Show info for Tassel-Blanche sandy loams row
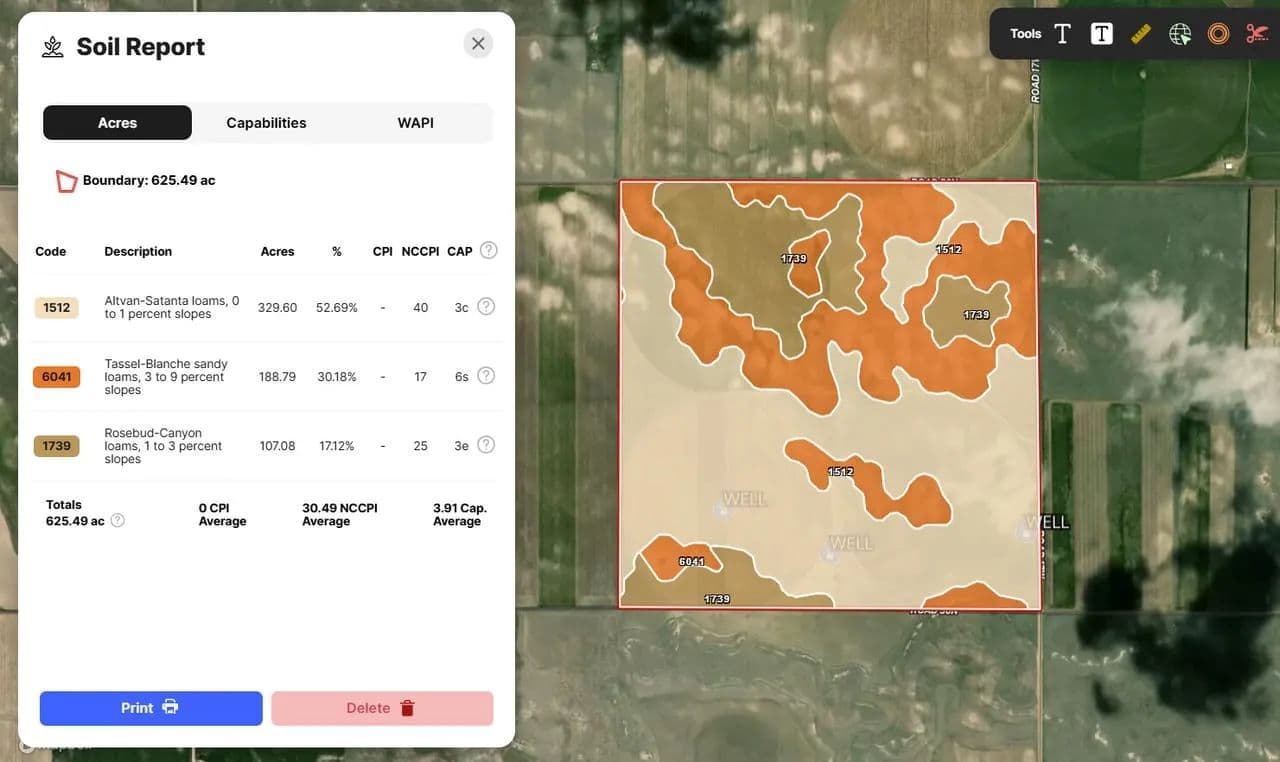The image size is (1280, 762). (486, 376)
